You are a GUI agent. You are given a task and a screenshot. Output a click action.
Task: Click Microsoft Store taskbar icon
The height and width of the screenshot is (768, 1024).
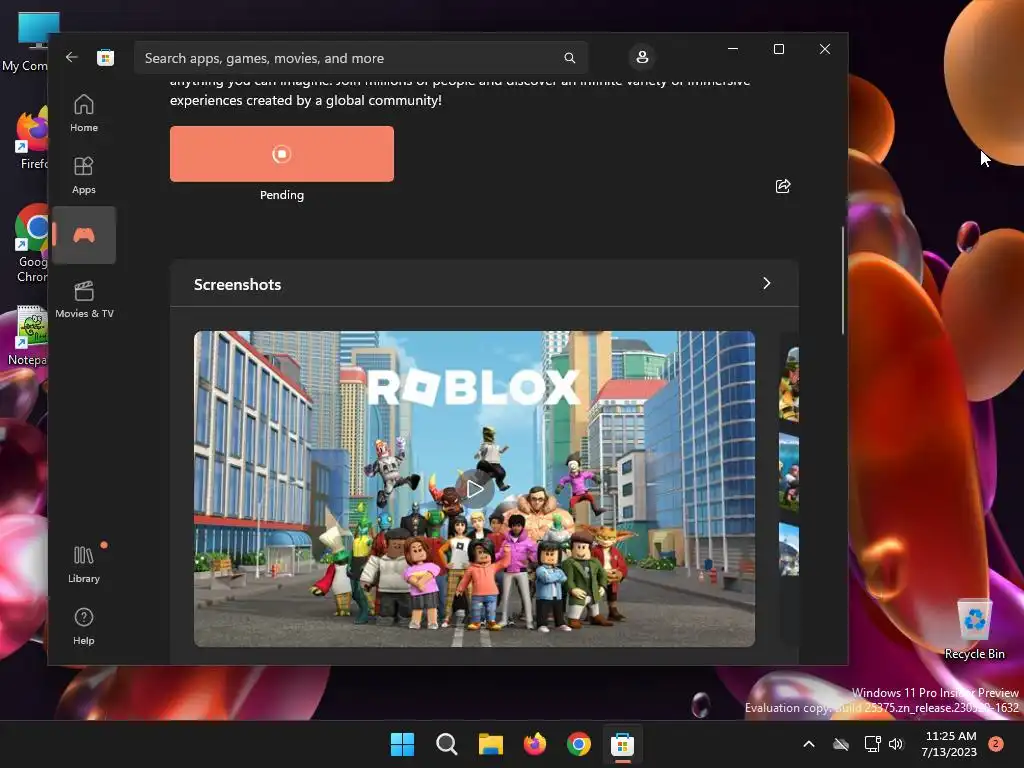(622, 744)
